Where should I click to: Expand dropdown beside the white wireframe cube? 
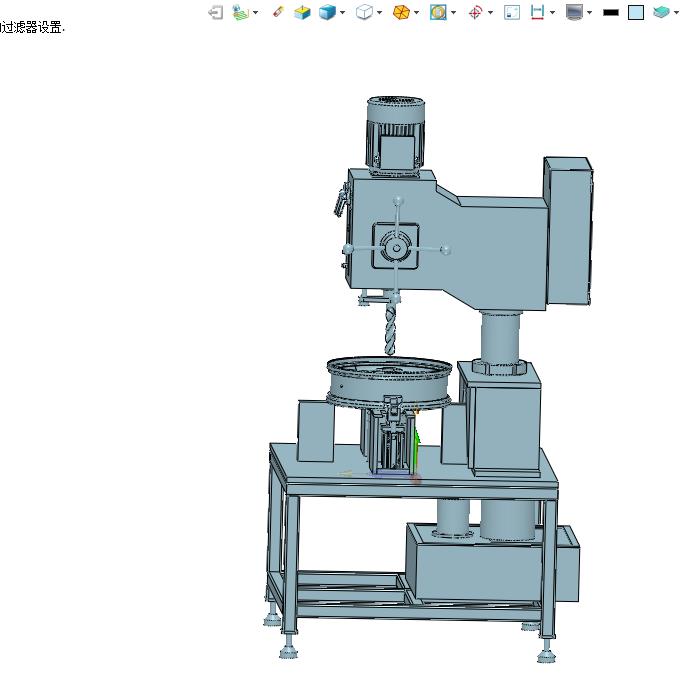(379, 12)
